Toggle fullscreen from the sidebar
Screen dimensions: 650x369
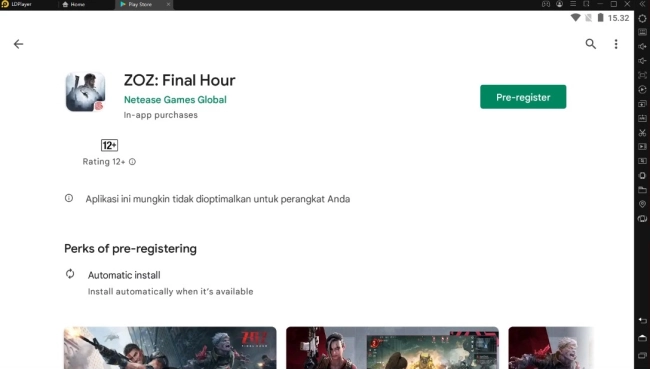[x=642, y=75]
